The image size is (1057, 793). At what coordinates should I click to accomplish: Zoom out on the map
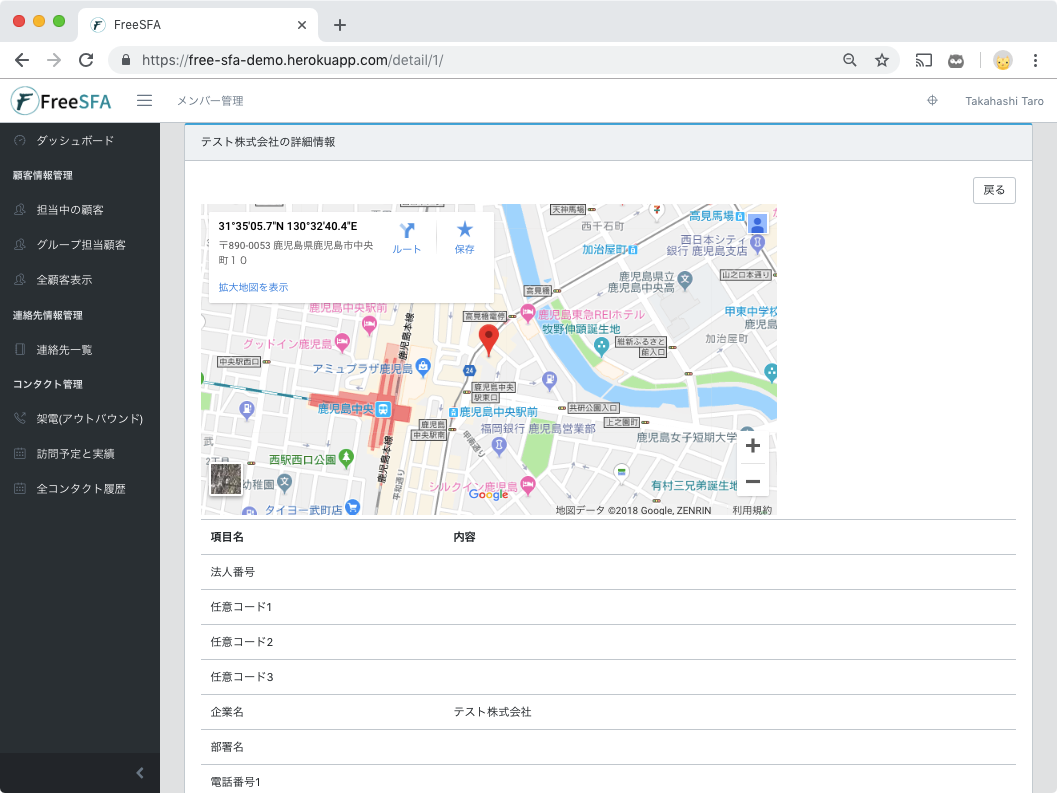753,482
